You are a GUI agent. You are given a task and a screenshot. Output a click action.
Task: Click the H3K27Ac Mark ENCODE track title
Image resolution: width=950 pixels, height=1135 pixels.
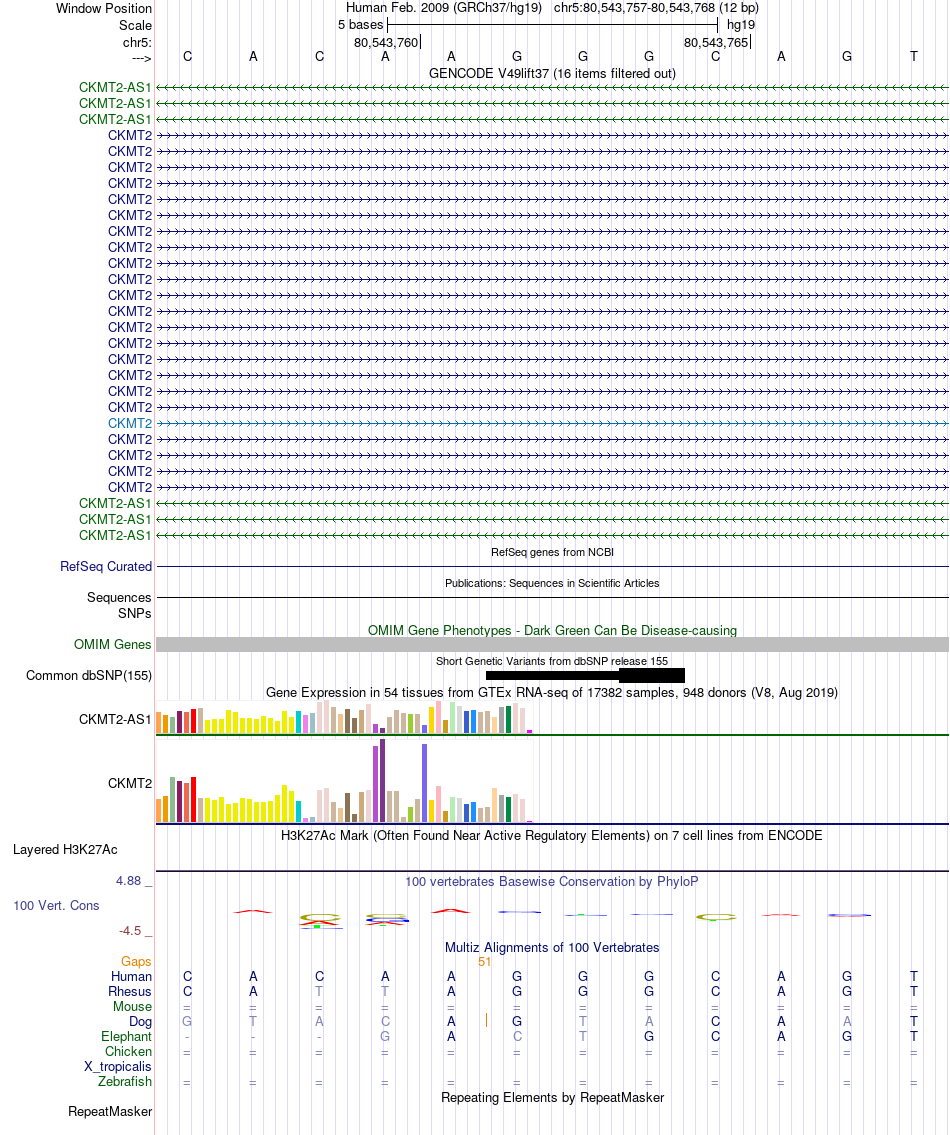[552, 835]
